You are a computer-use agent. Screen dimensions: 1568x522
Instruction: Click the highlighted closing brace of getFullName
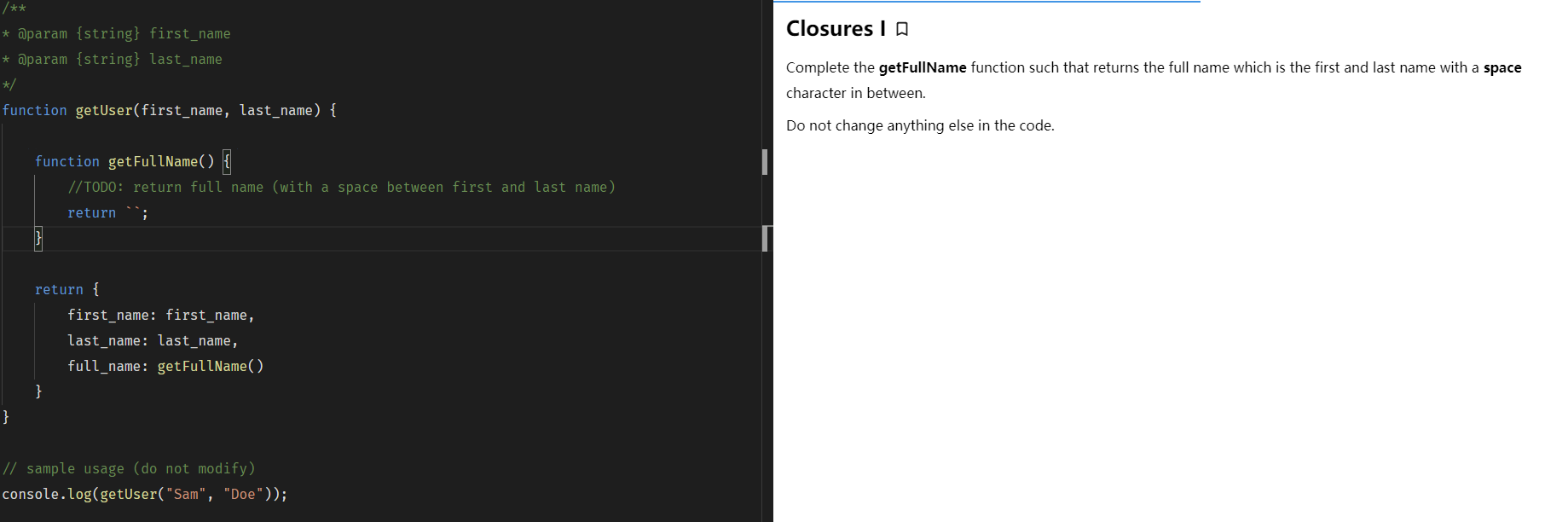coord(38,238)
